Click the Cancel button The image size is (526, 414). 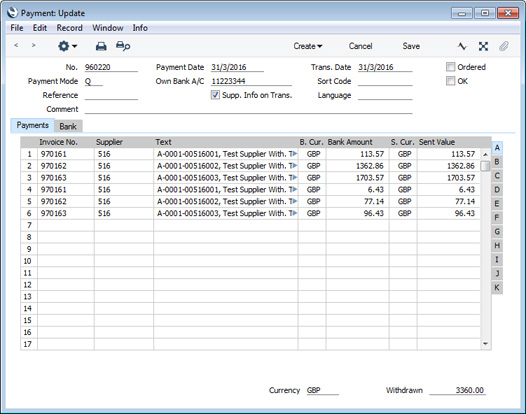click(x=360, y=46)
